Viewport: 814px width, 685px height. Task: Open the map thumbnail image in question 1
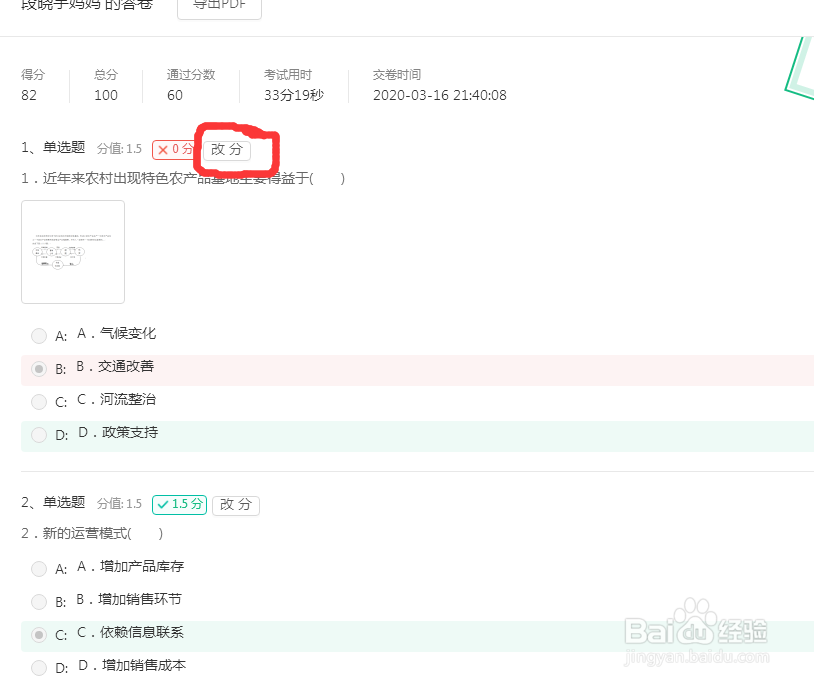[x=72, y=251]
